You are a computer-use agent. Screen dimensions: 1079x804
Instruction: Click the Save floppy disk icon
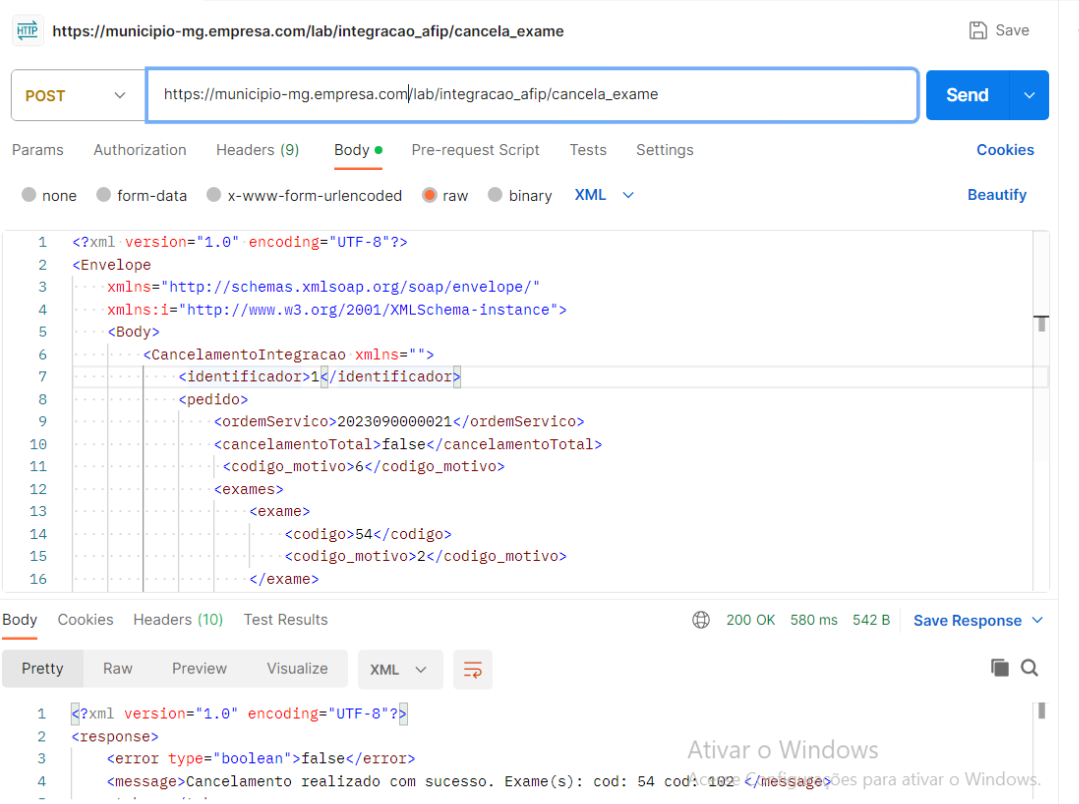978,30
